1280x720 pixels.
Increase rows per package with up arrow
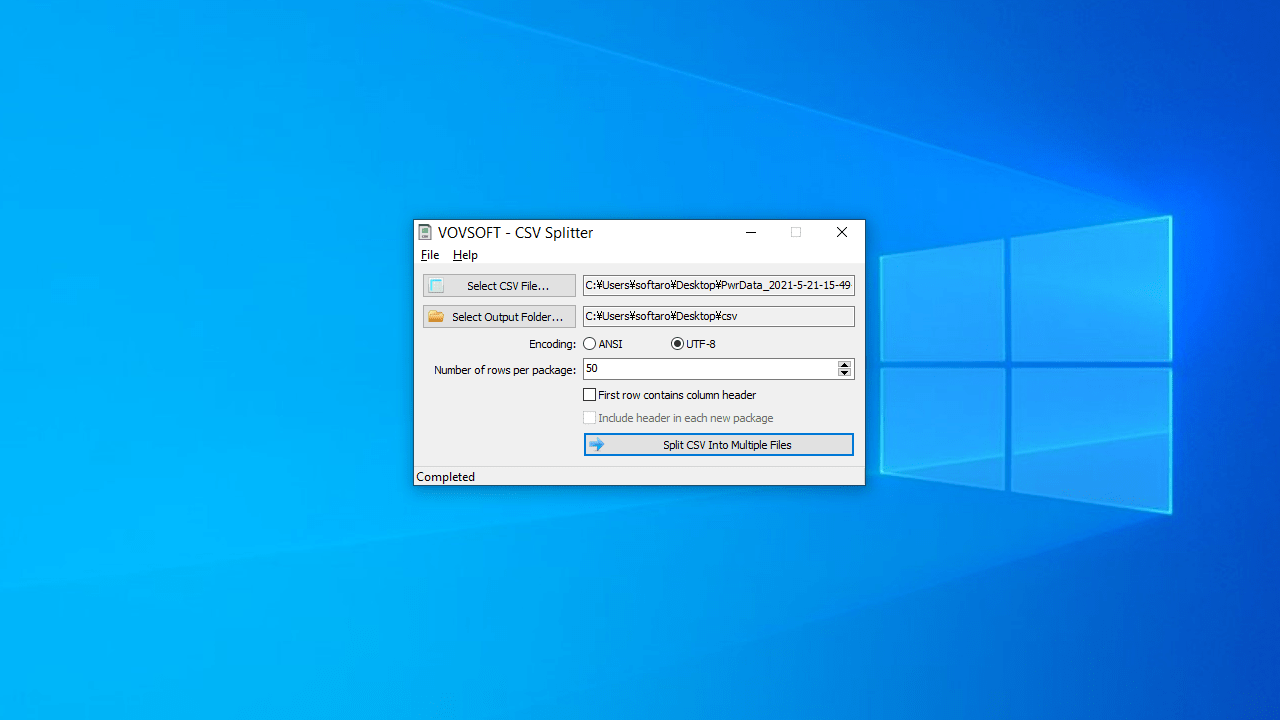(x=845, y=365)
